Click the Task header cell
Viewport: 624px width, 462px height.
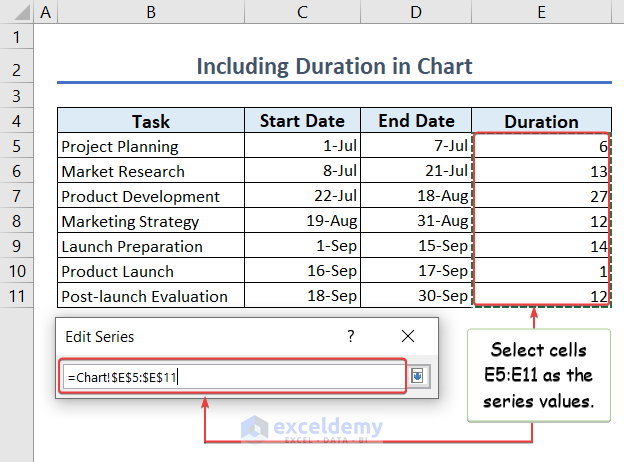(150, 121)
